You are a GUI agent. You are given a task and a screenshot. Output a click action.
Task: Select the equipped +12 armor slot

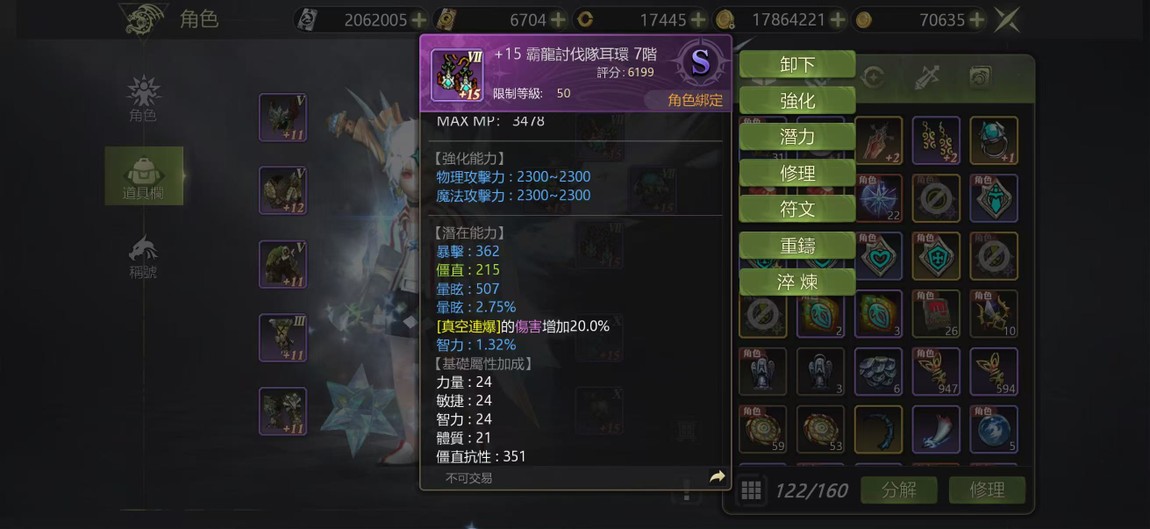click(x=283, y=191)
